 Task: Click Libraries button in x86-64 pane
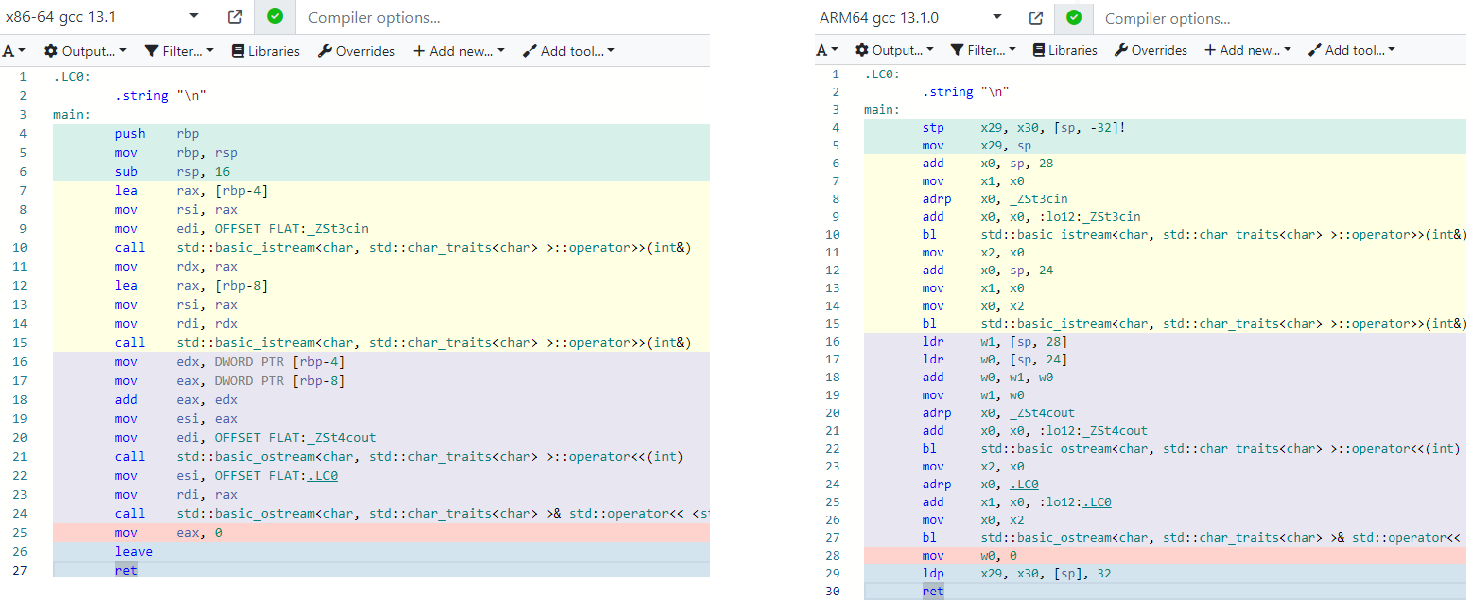(266, 50)
